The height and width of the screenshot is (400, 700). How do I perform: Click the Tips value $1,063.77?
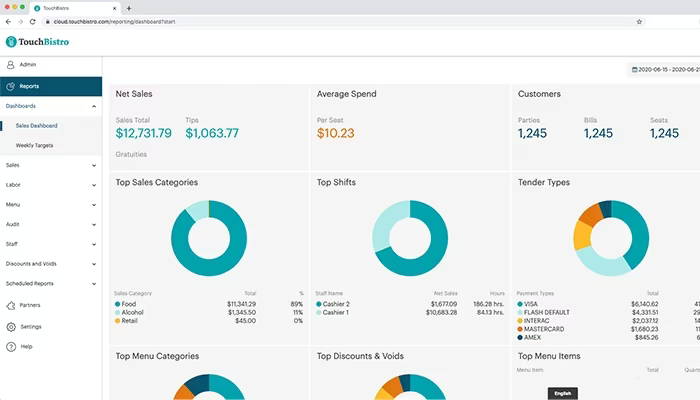coord(212,133)
